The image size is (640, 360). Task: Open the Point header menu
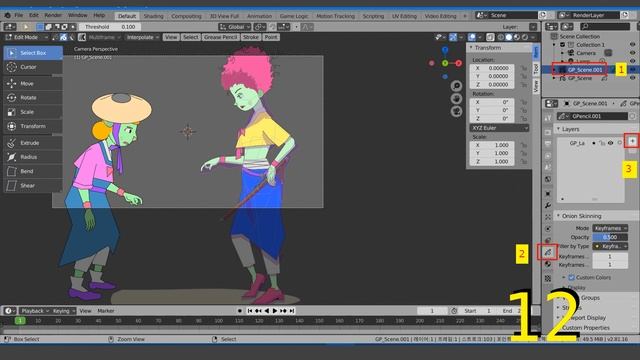271,37
